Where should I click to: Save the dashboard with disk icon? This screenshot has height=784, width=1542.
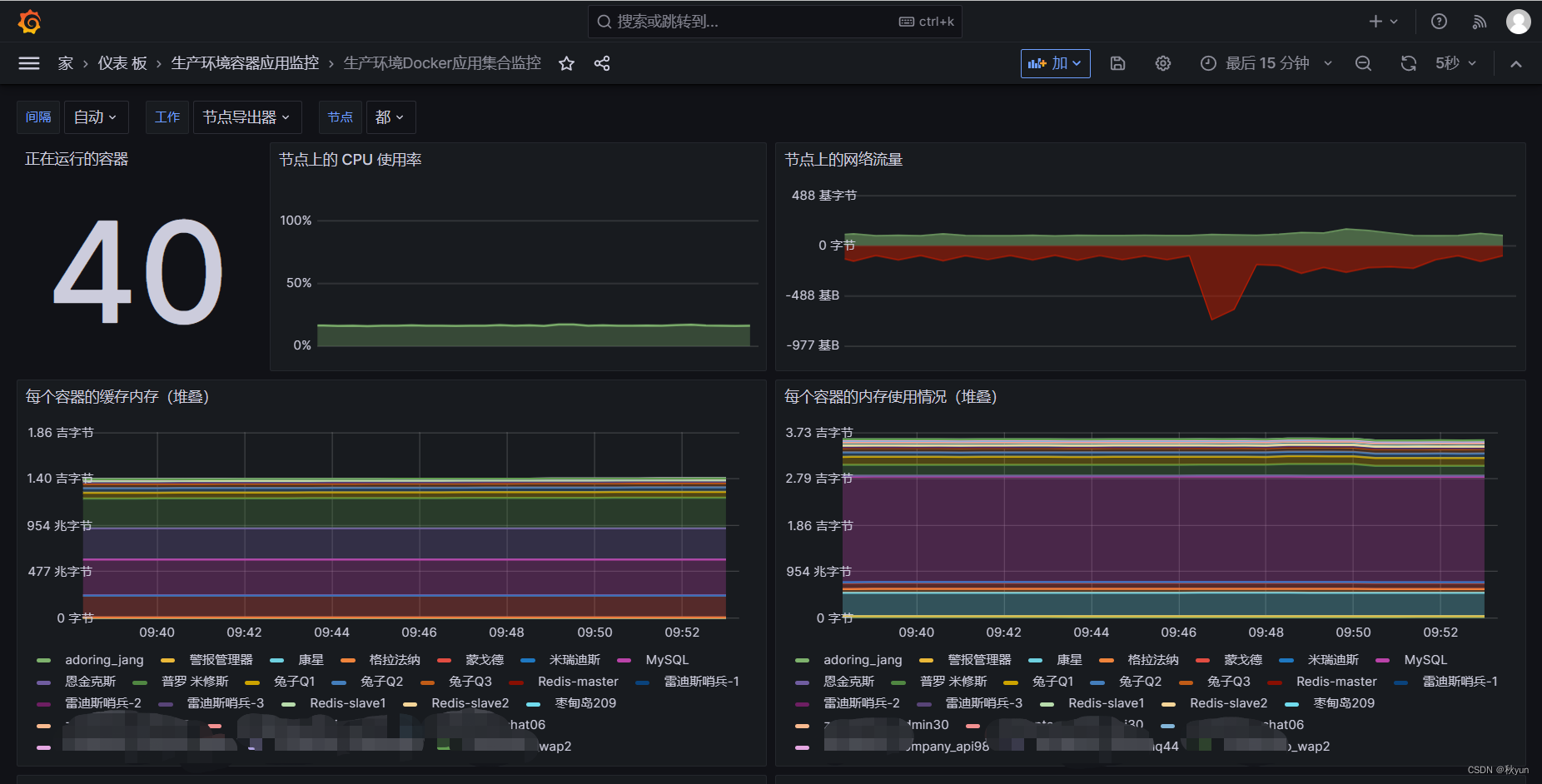coord(1118,63)
